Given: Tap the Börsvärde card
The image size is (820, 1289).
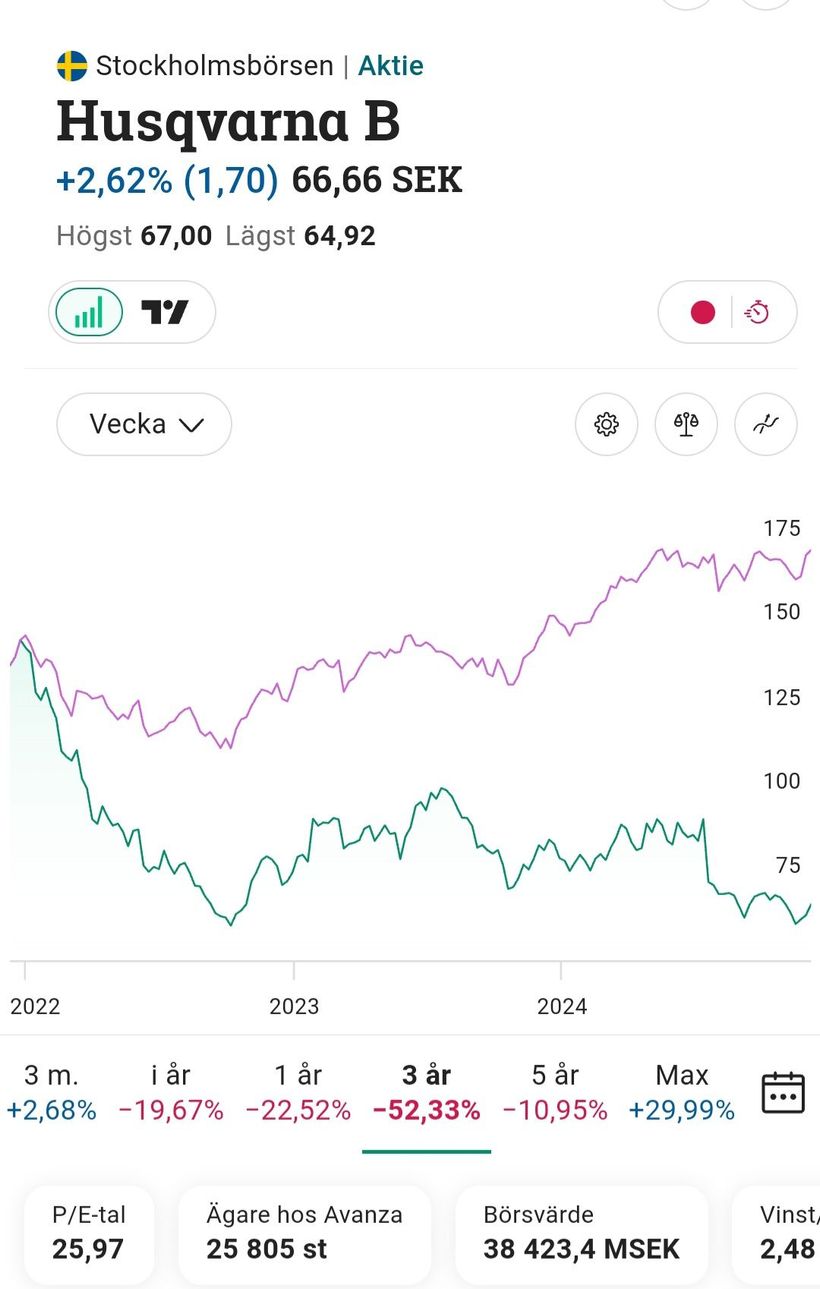Looking at the screenshot, I should 581,1233.
